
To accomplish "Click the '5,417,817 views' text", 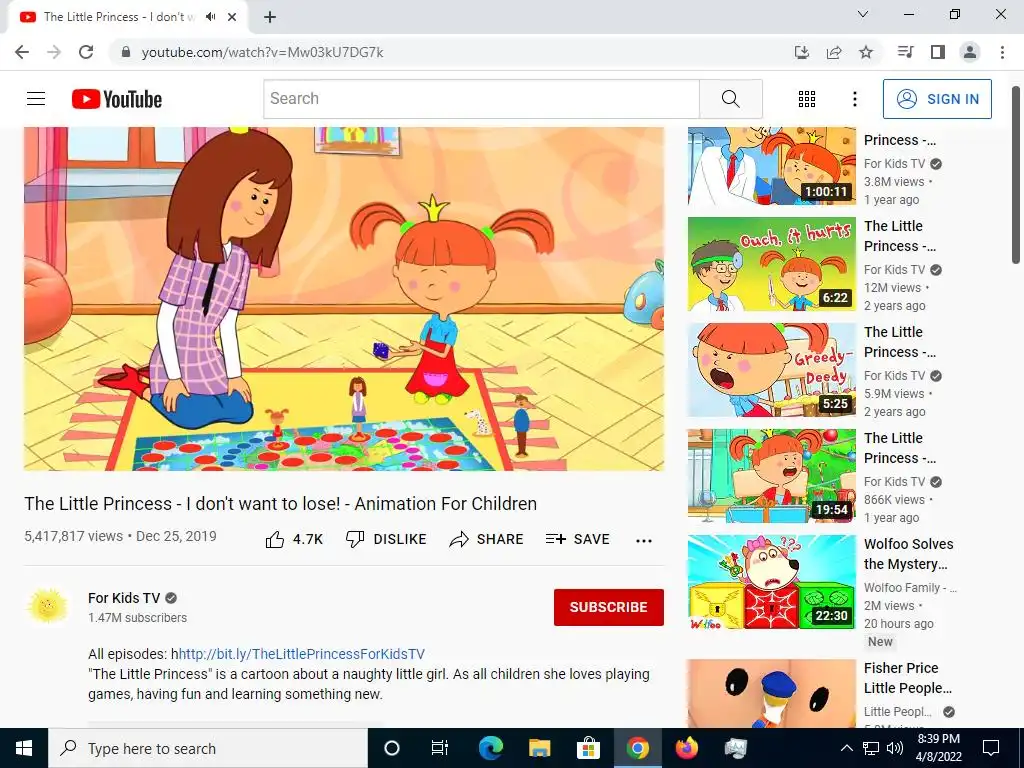I will coord(73,536).
